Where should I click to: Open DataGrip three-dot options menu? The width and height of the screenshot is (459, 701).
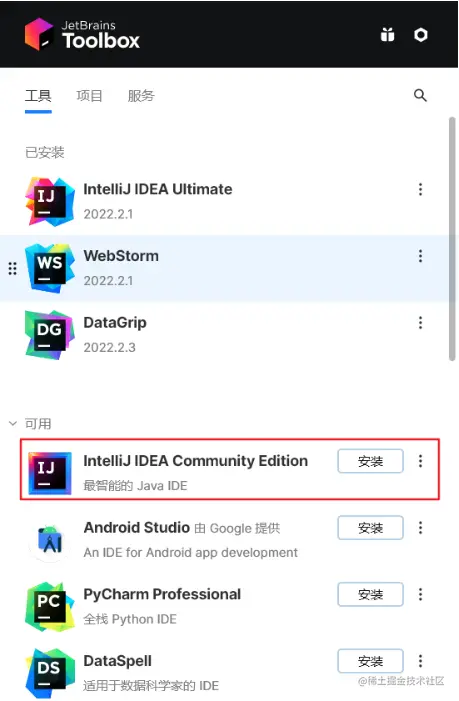pos(420,322)
